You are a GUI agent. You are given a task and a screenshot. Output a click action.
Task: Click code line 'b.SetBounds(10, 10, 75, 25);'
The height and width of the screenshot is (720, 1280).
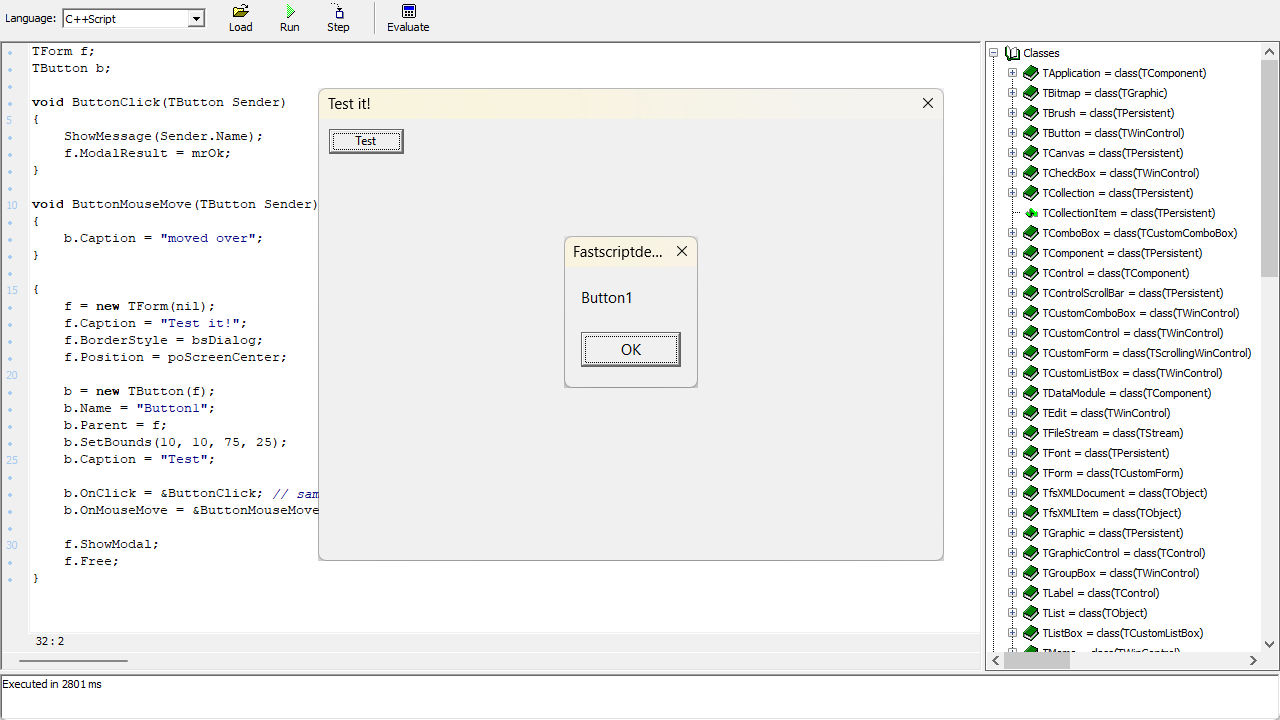click(x=176, y=442)
